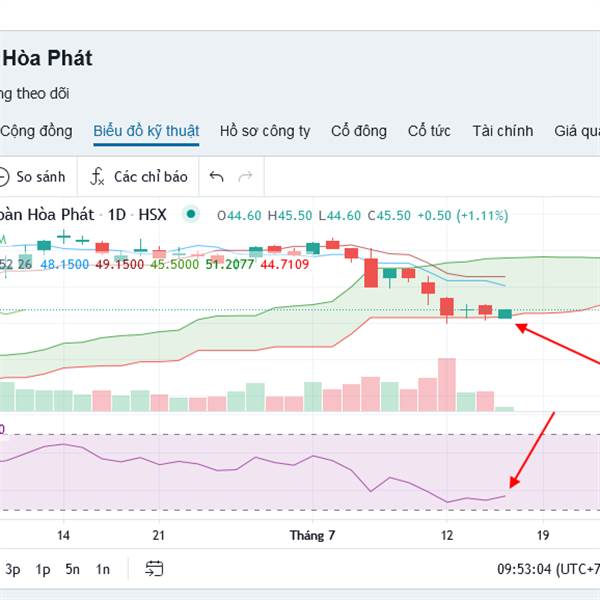Click the 09:53:04 UTC time display
Viewport: 600px width, 600px height.
[548, 569]
